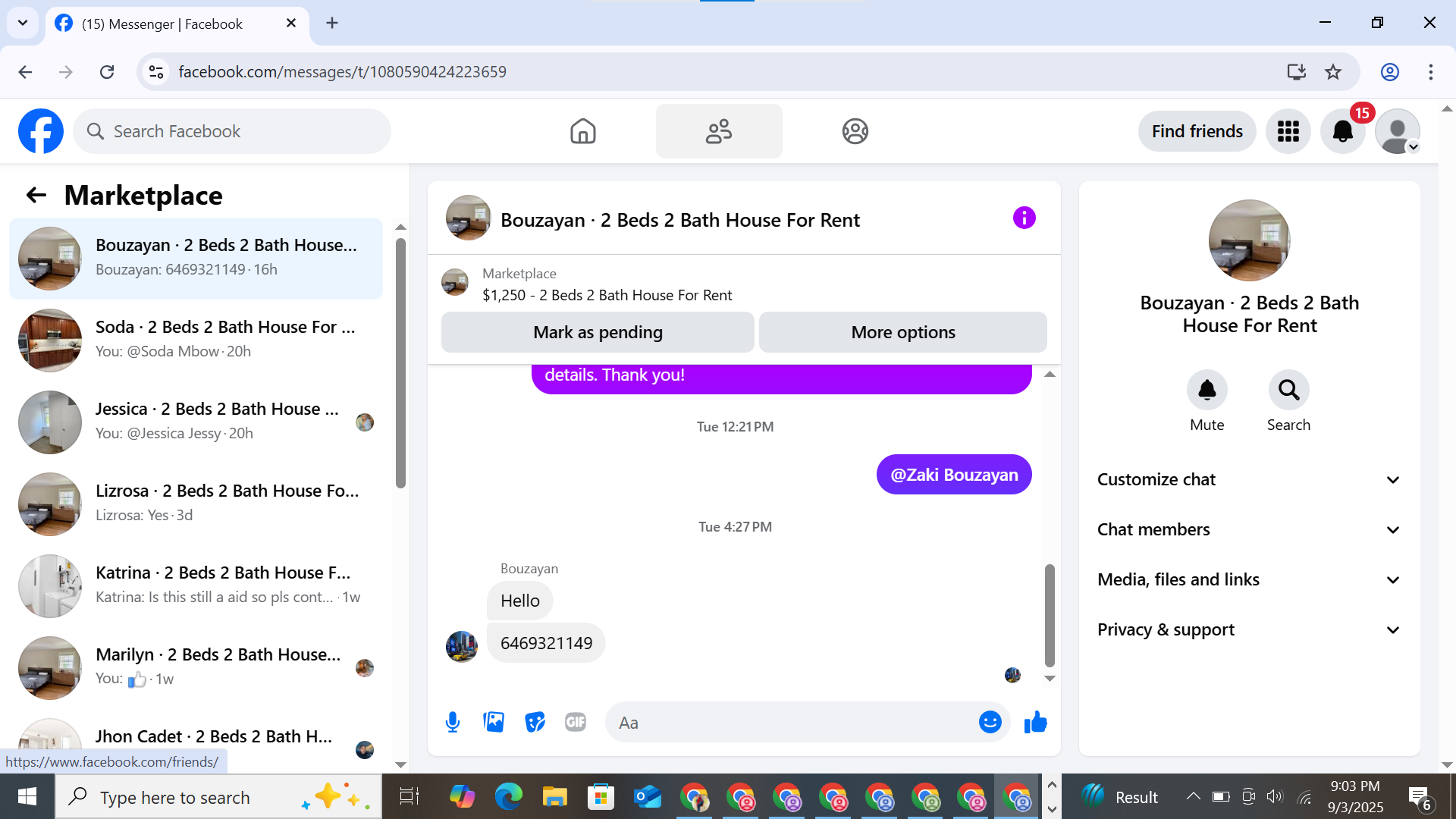
Task: Bookmark this page with star icon
Action: [x=1333, y=72]
